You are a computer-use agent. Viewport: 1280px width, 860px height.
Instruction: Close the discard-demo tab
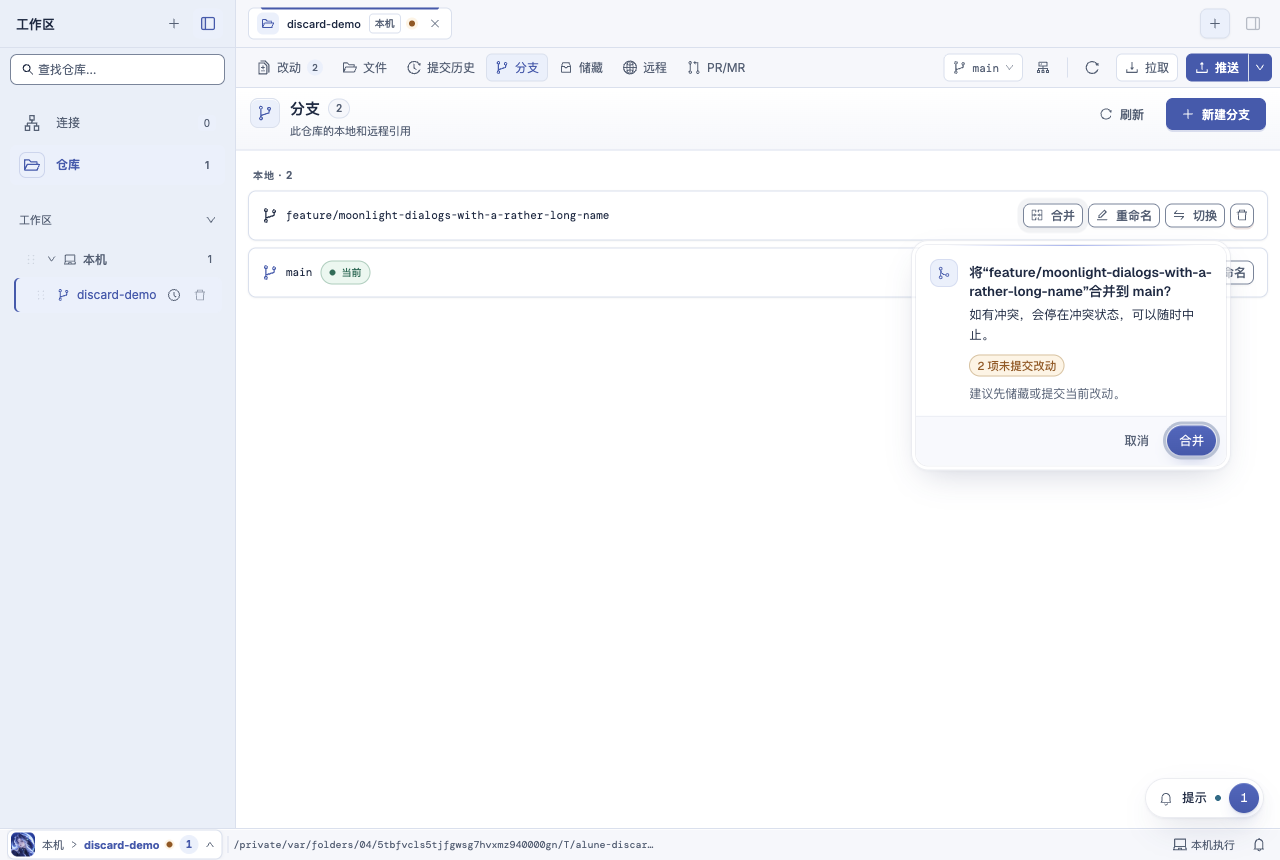[435, 23]
